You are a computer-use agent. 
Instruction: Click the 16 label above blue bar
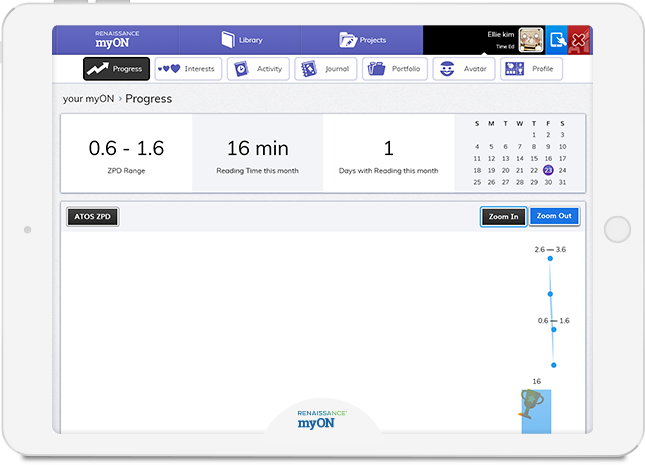(536, 381)
